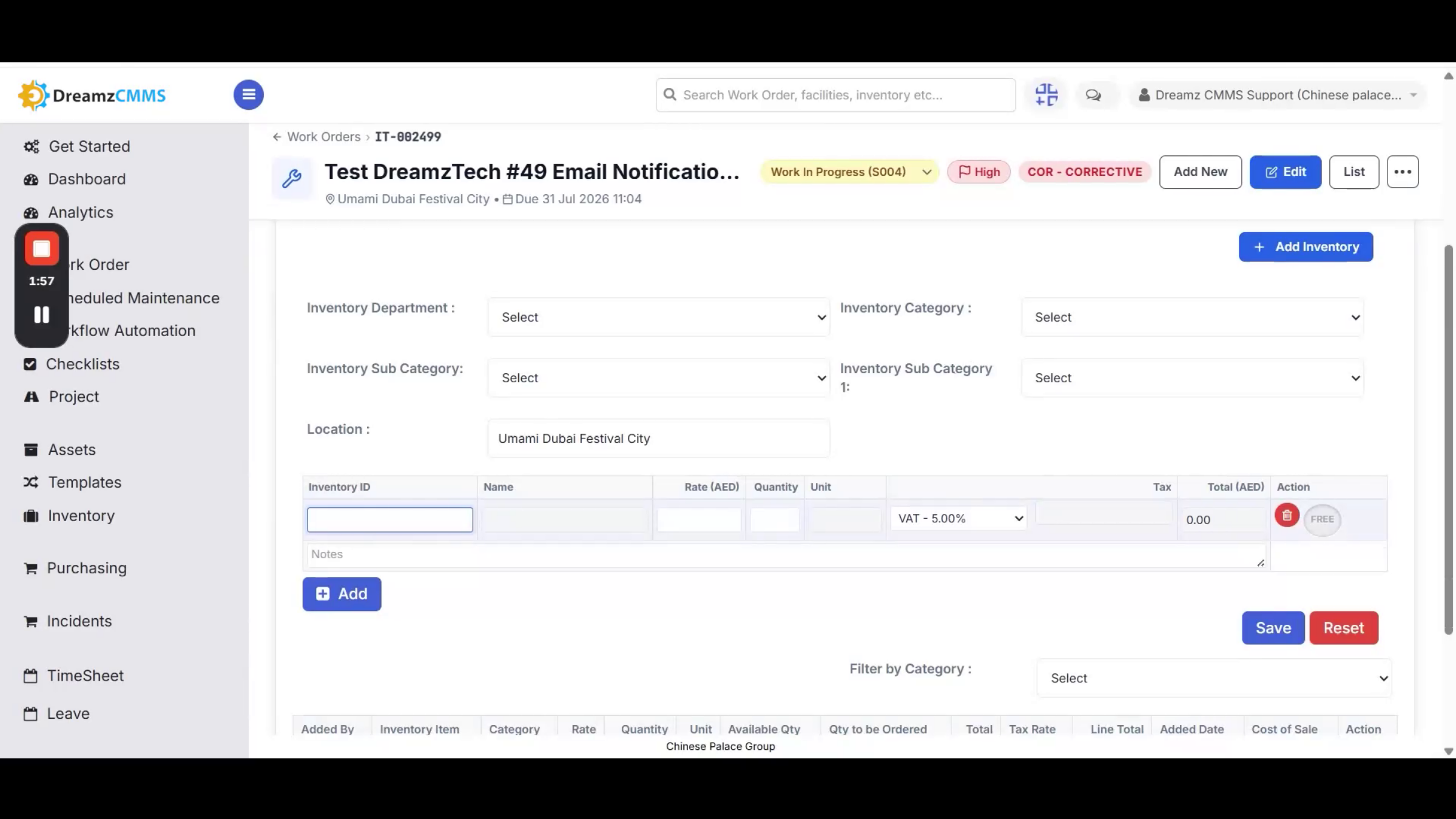
Task: Click into the Notes text area
Action: pos(786,556)
